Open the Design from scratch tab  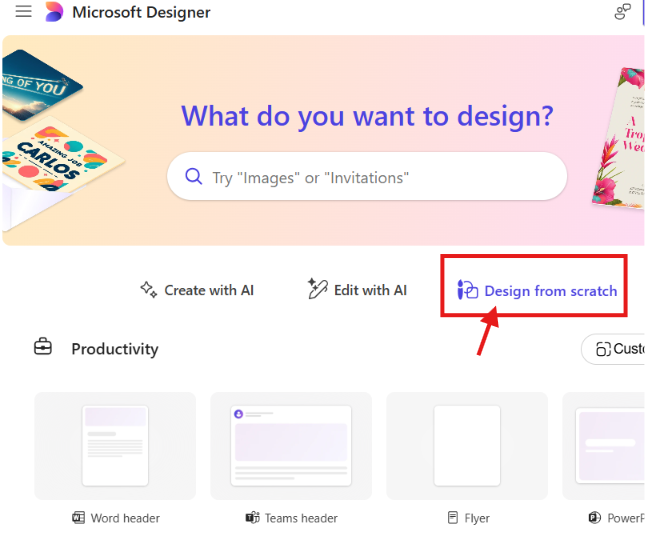click(537, 291)
